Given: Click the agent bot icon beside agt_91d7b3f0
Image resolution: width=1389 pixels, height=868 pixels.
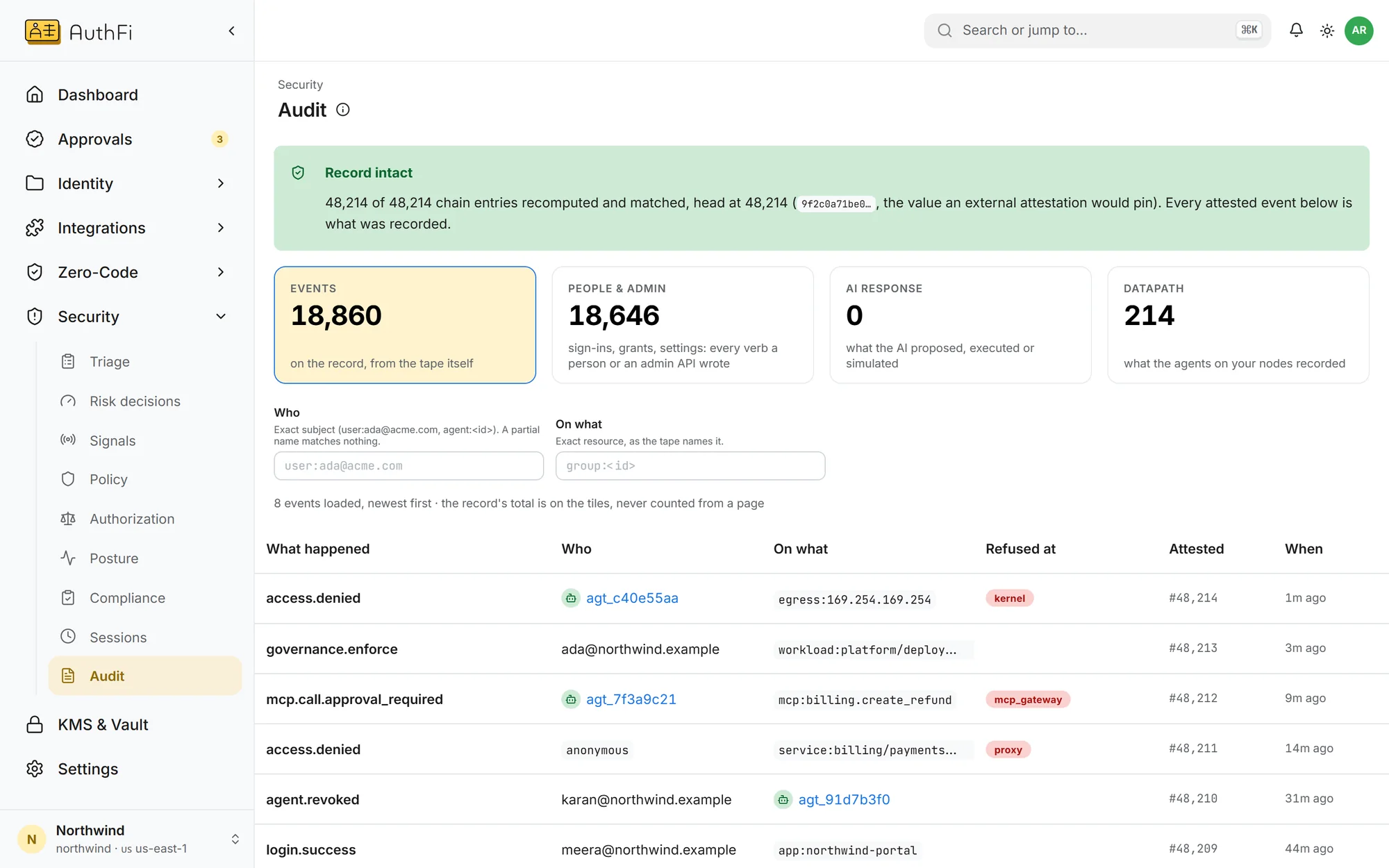Looking at the screenshot, I should click(x=783, y=799).
